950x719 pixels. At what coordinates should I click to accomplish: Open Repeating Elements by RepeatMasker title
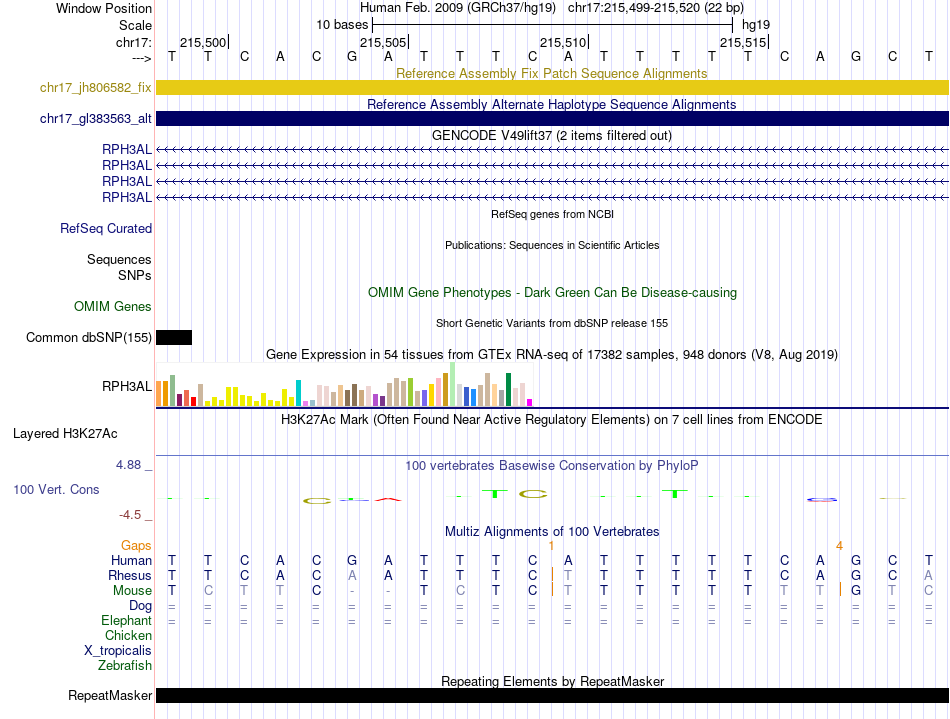[x=552, y=681]
